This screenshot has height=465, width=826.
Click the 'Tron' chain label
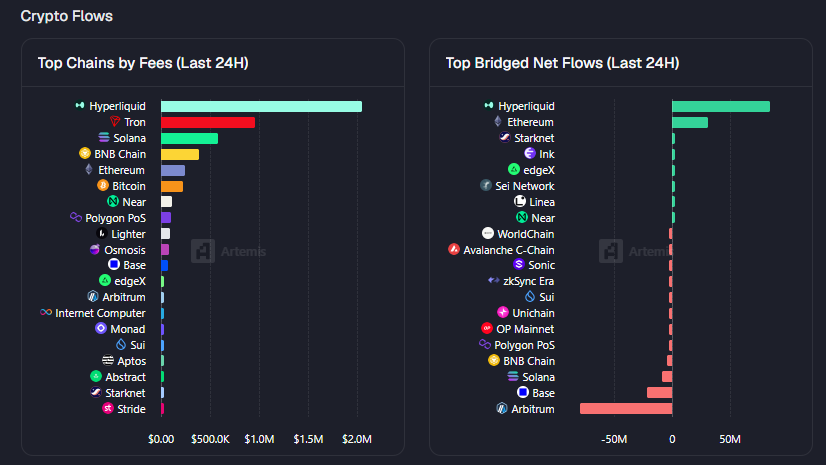135,122
